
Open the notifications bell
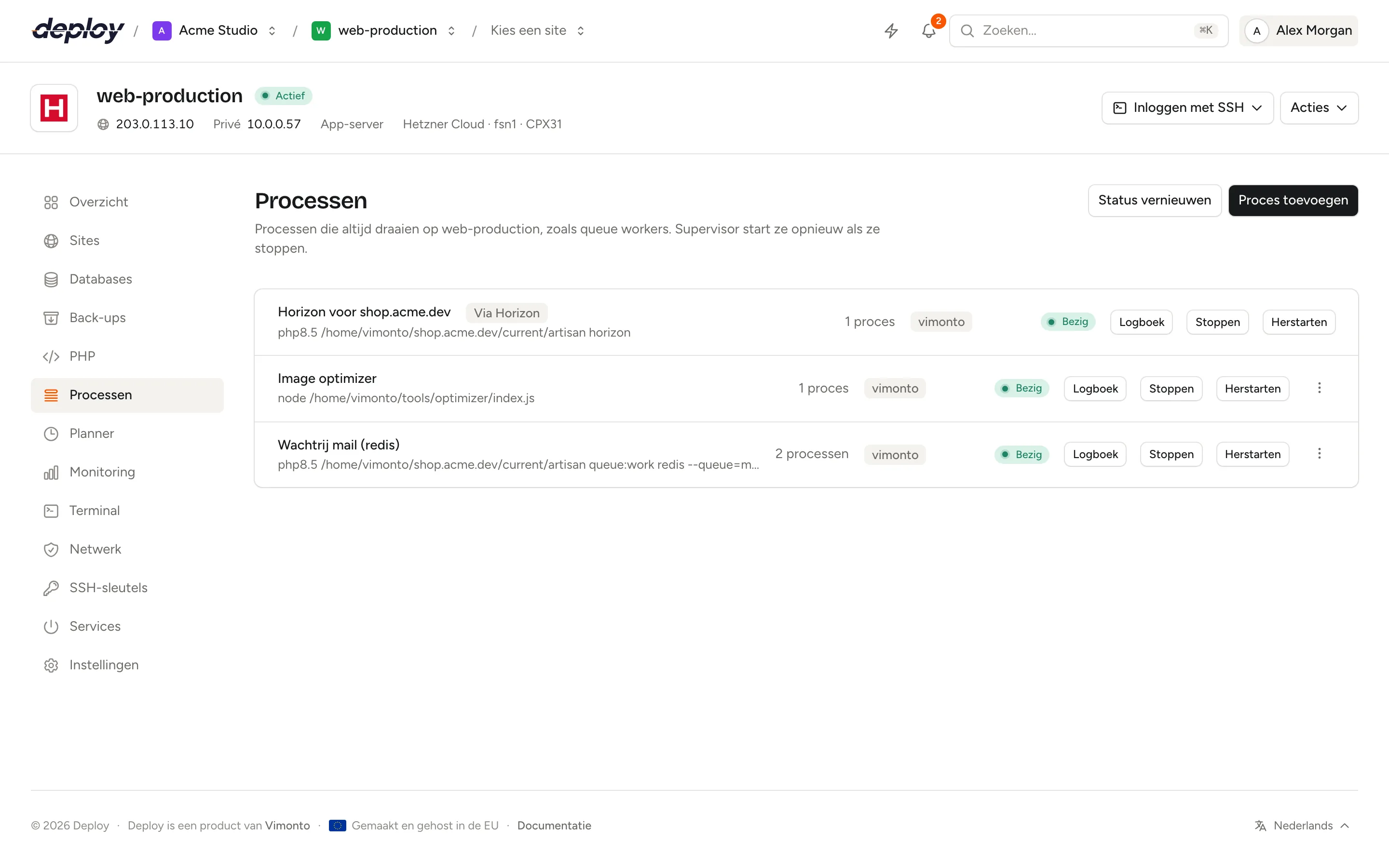pyautogui.click(x=929, y=30)
